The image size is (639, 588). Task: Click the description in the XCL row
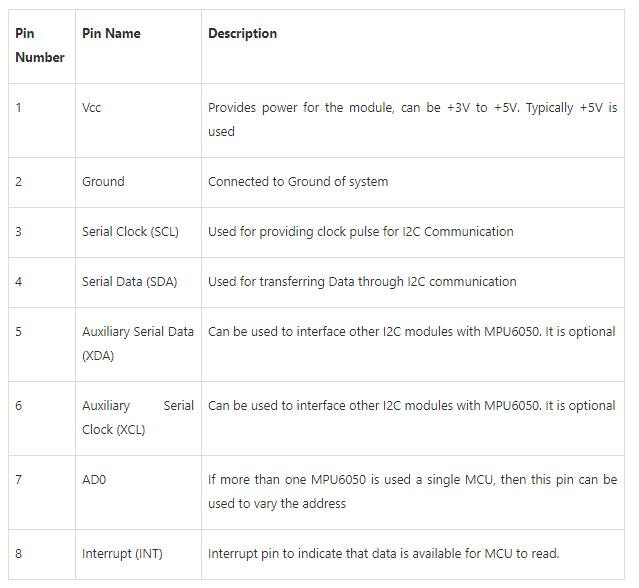click(x=411, y=405)
